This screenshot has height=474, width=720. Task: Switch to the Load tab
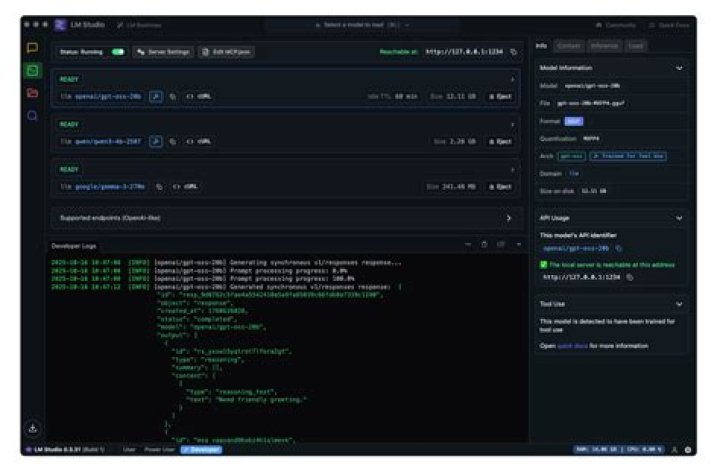click(x=636, y=46)
